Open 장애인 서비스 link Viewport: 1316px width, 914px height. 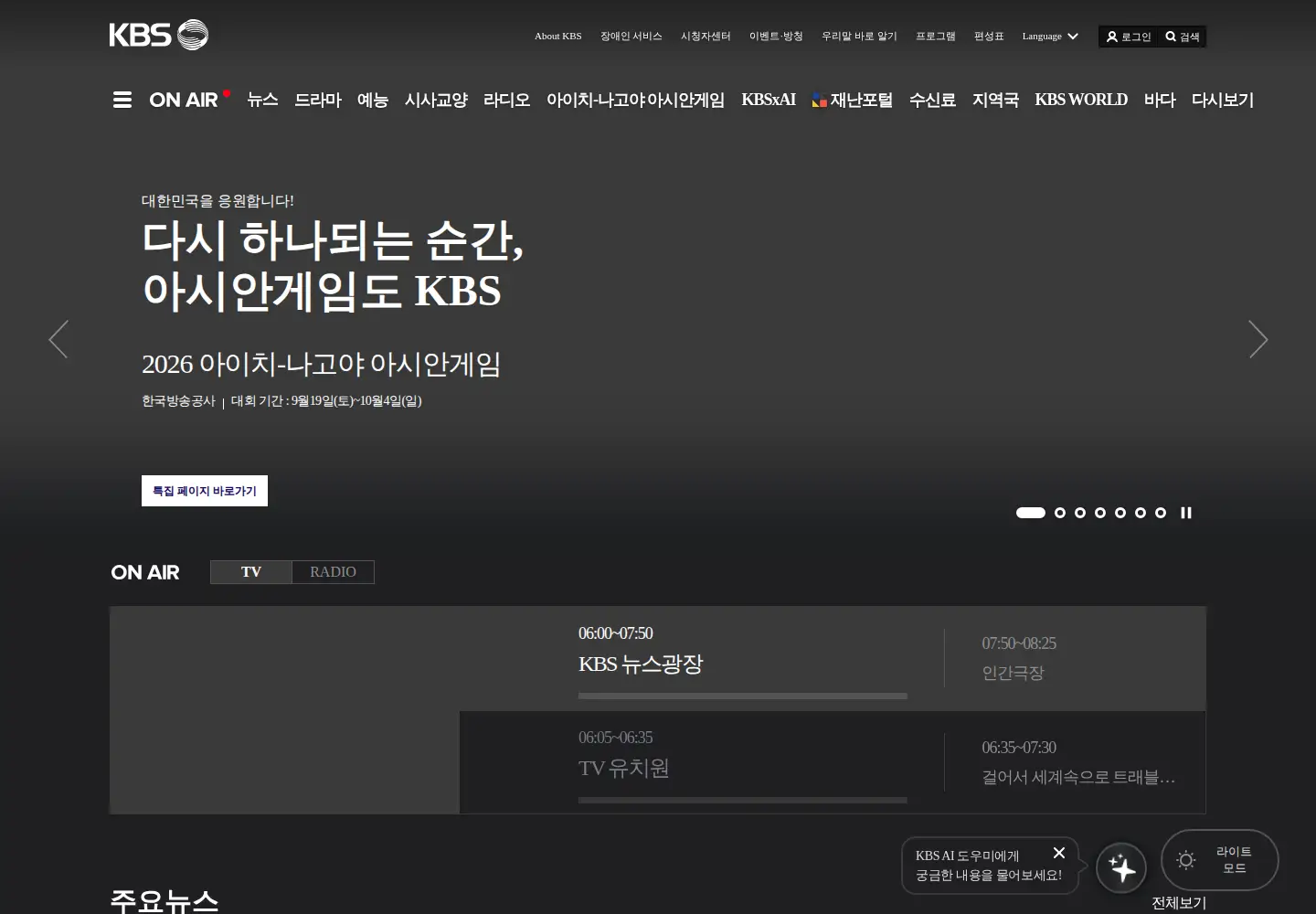(631, 37)
